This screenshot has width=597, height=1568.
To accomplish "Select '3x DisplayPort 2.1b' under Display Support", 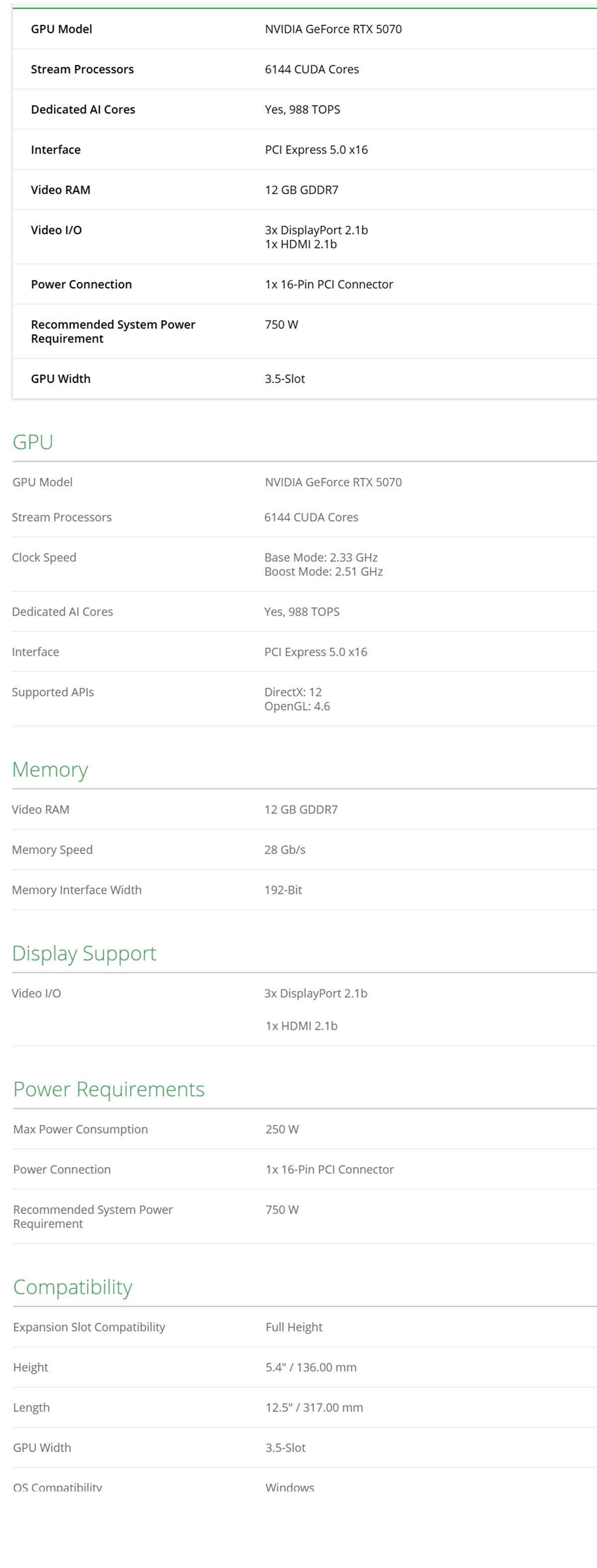I will pyautogui.click(x=316, y=994).
